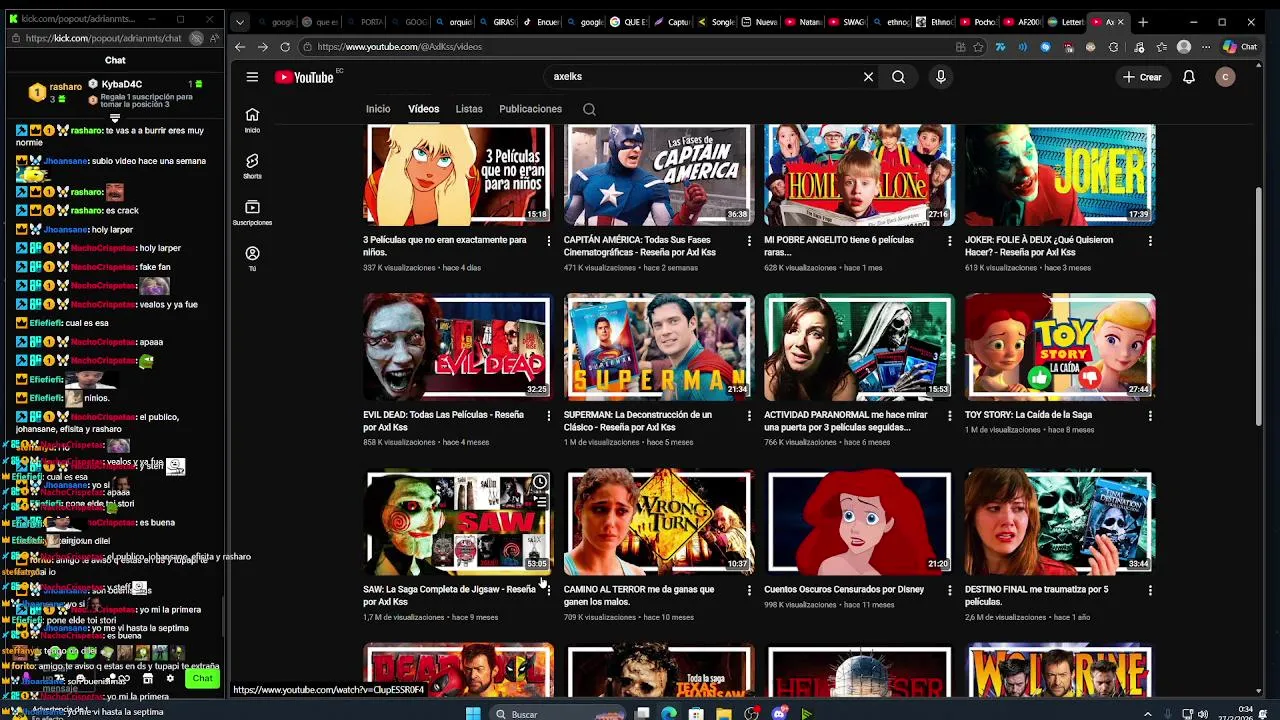The image size is (1280, 720).
Task: Open the browser favorites list icon
Action: pos(1162,47)
